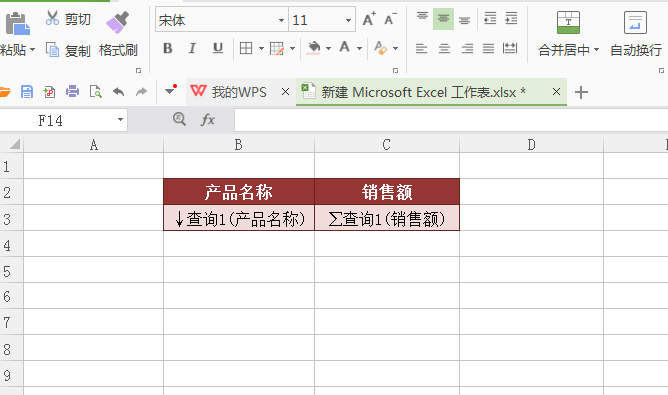Click the increase indent icon

click(x=511, y=19)
